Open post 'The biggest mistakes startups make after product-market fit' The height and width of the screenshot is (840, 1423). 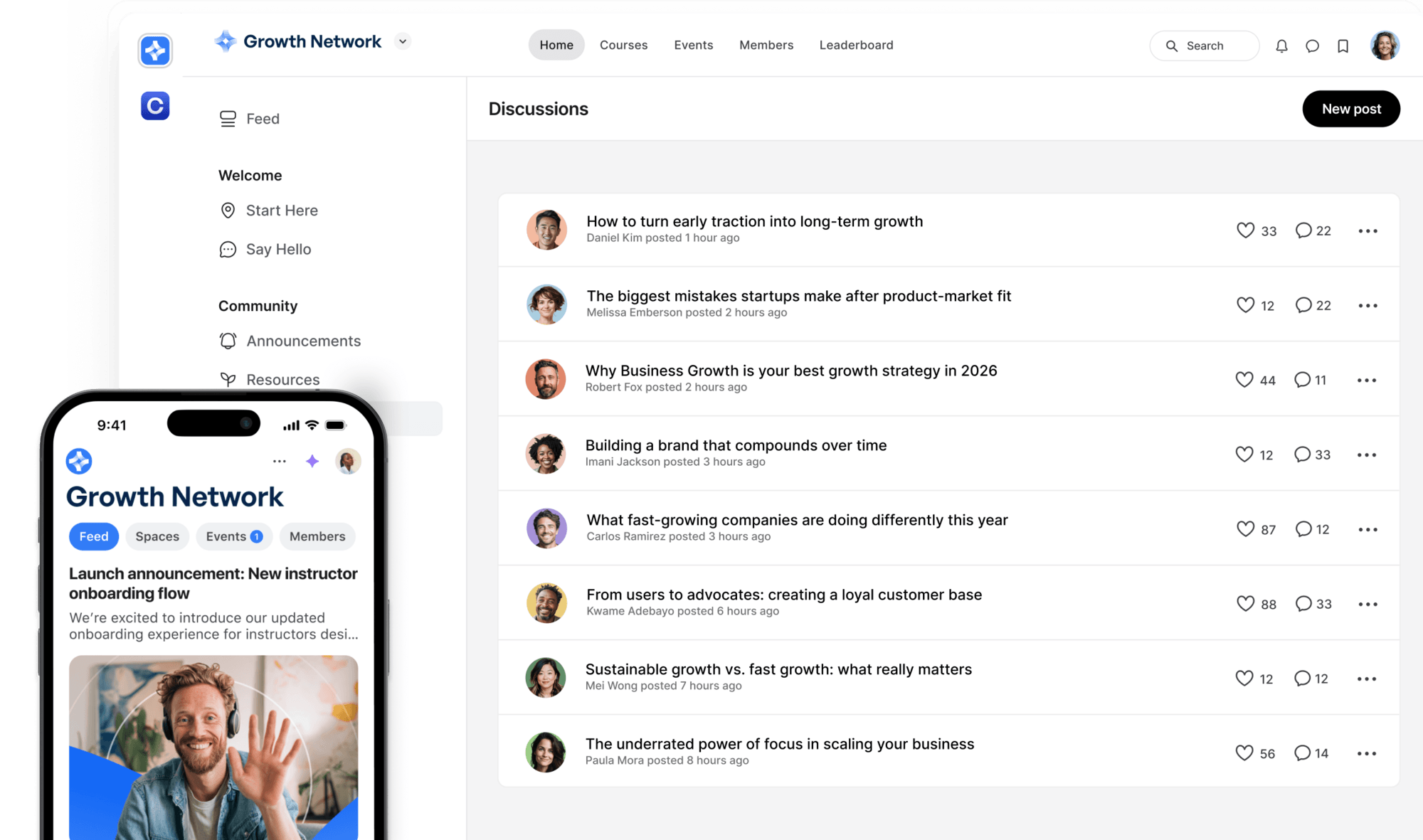[799, 296]
